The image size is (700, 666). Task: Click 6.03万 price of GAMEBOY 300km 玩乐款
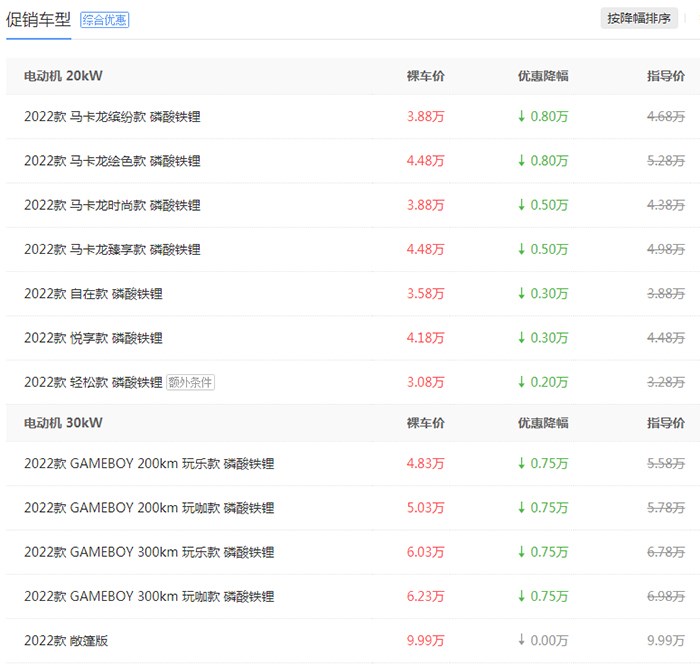tap(425, 552)
